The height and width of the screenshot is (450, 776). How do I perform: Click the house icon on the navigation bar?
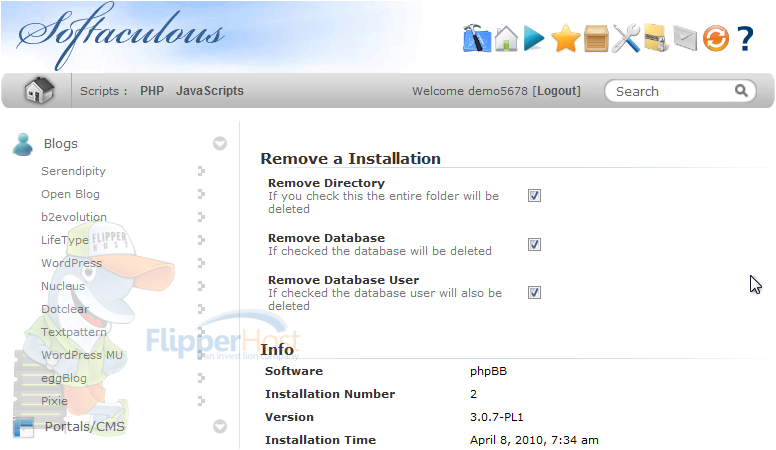[x=39, y=91]
